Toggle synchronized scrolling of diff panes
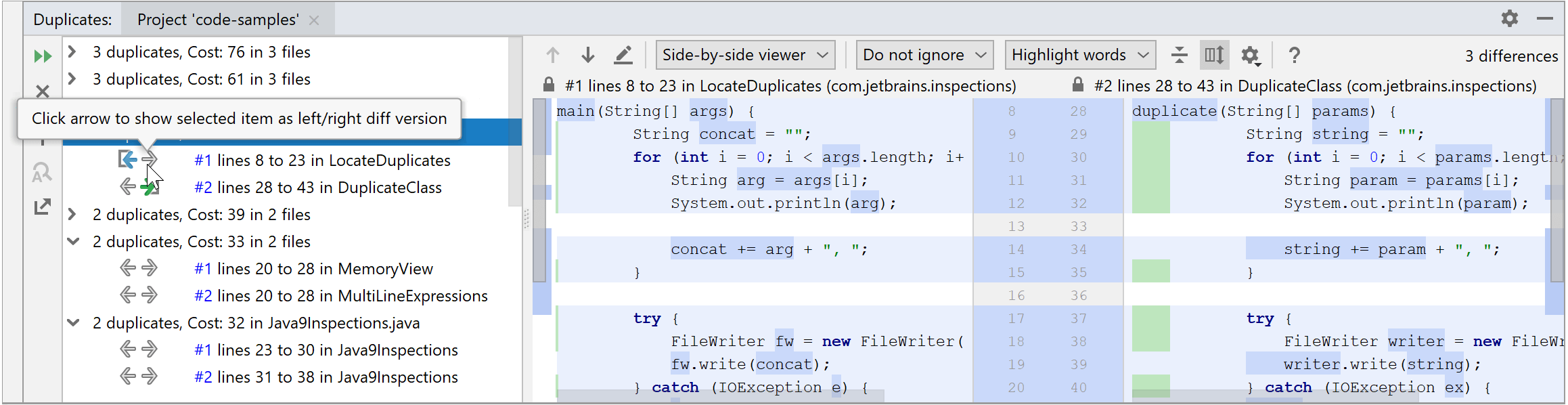1568x405 pixels. pyautogui.click(x=1214, y=55)
